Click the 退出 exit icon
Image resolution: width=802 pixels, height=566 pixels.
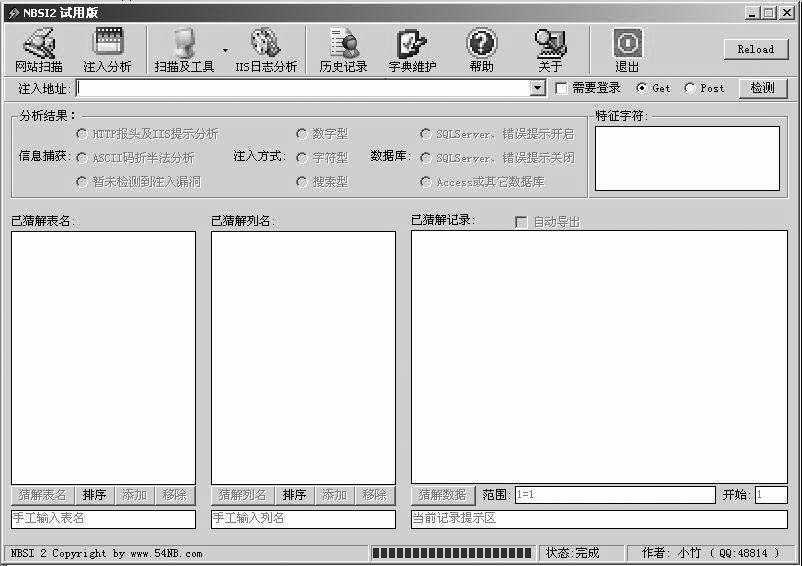click(x=627, y=50)
